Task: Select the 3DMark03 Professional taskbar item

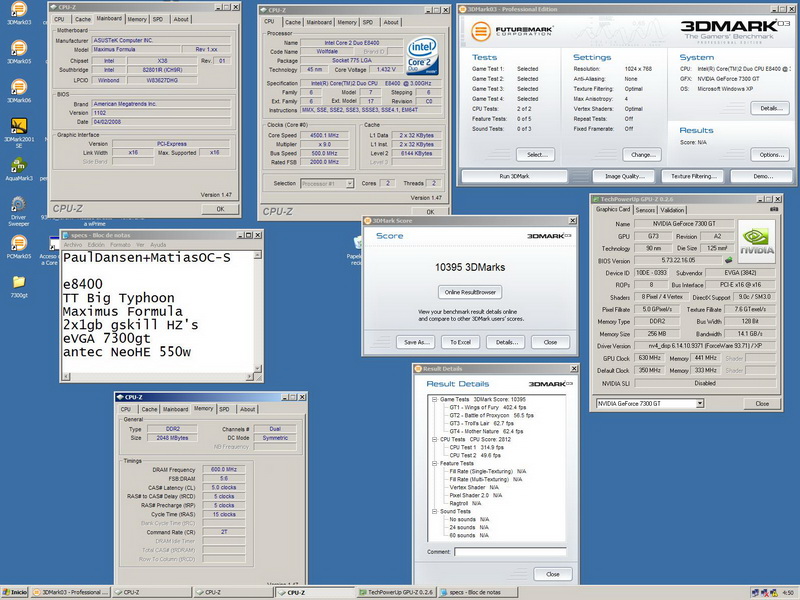Action: [71, 592]
